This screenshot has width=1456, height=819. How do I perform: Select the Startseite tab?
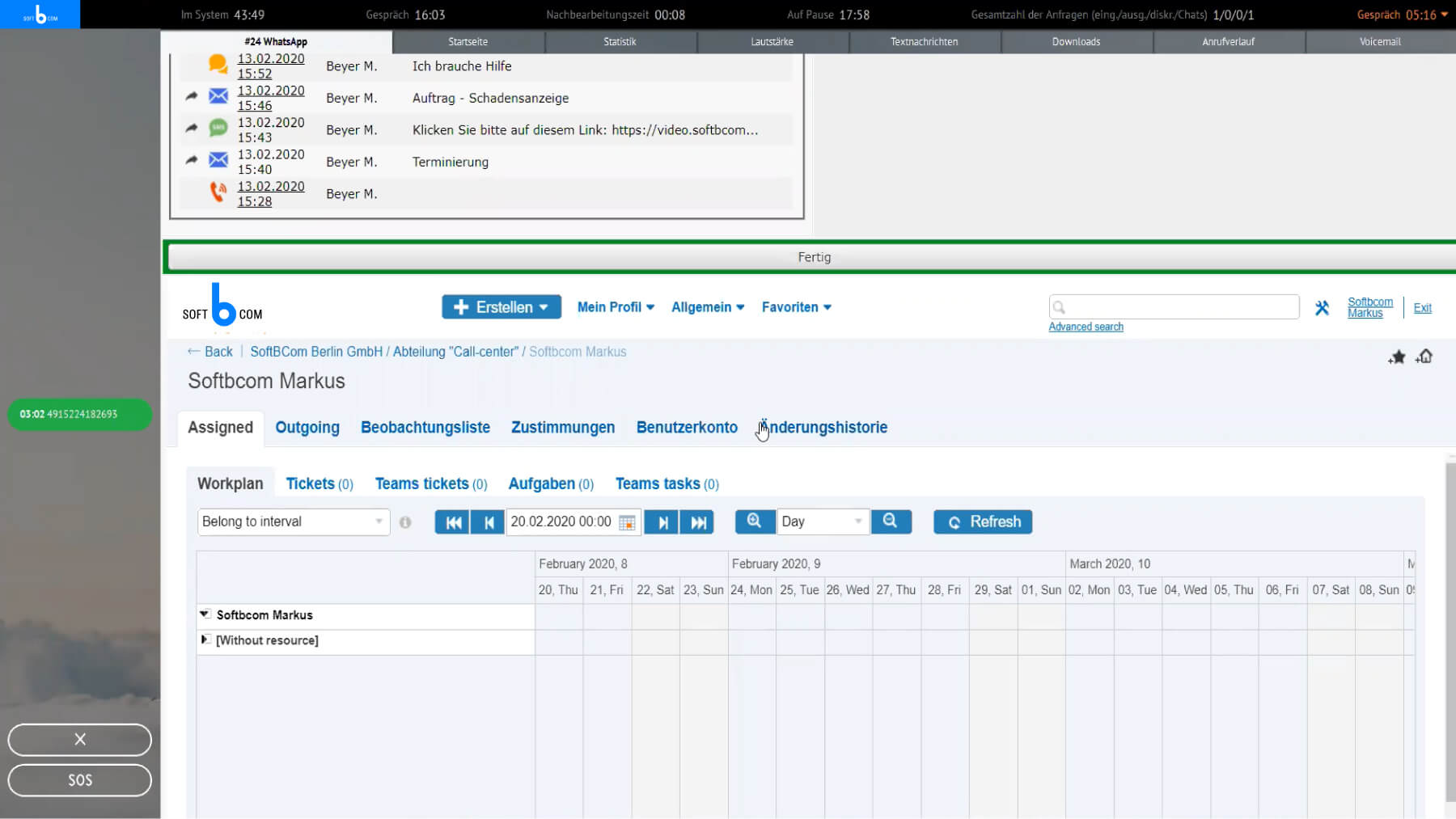coord(468,41)
